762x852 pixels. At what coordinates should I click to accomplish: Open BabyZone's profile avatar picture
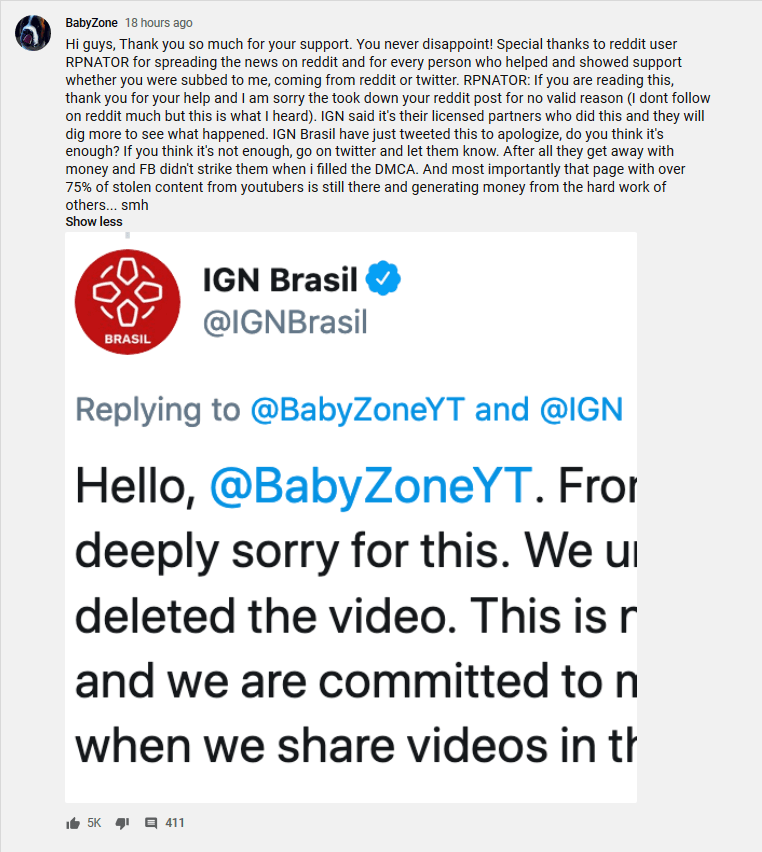click(33, 33)
